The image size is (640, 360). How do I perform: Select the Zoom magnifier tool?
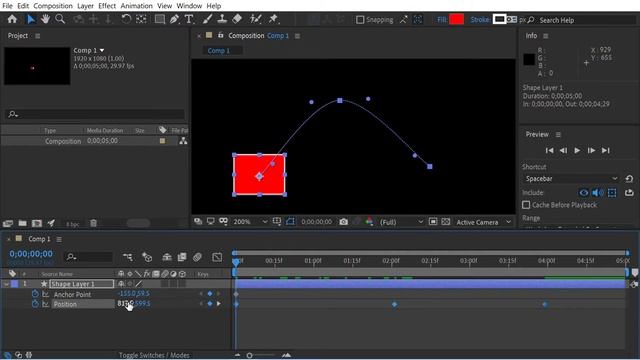[60, 19]
